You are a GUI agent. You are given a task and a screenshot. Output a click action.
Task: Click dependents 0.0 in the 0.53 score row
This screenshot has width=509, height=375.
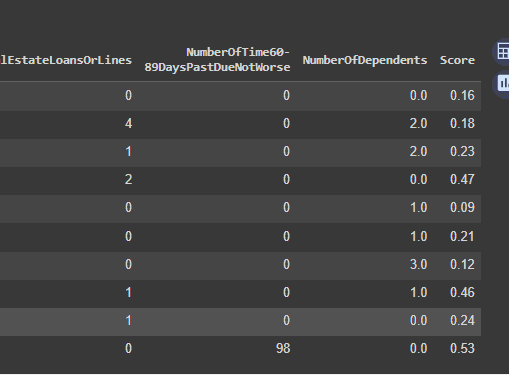(x=418, y=349)
